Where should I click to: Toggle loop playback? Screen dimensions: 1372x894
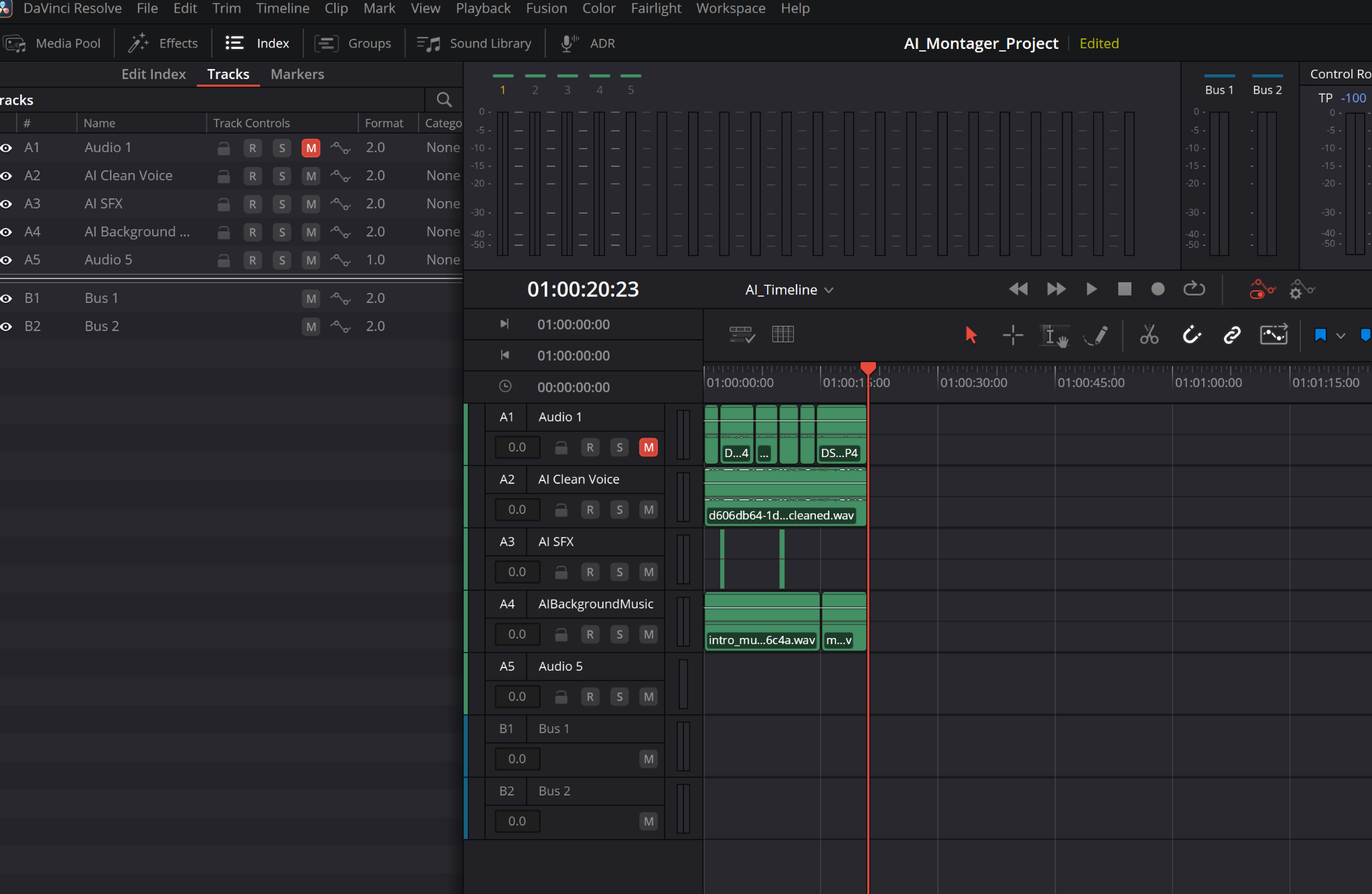(1194, 289)
